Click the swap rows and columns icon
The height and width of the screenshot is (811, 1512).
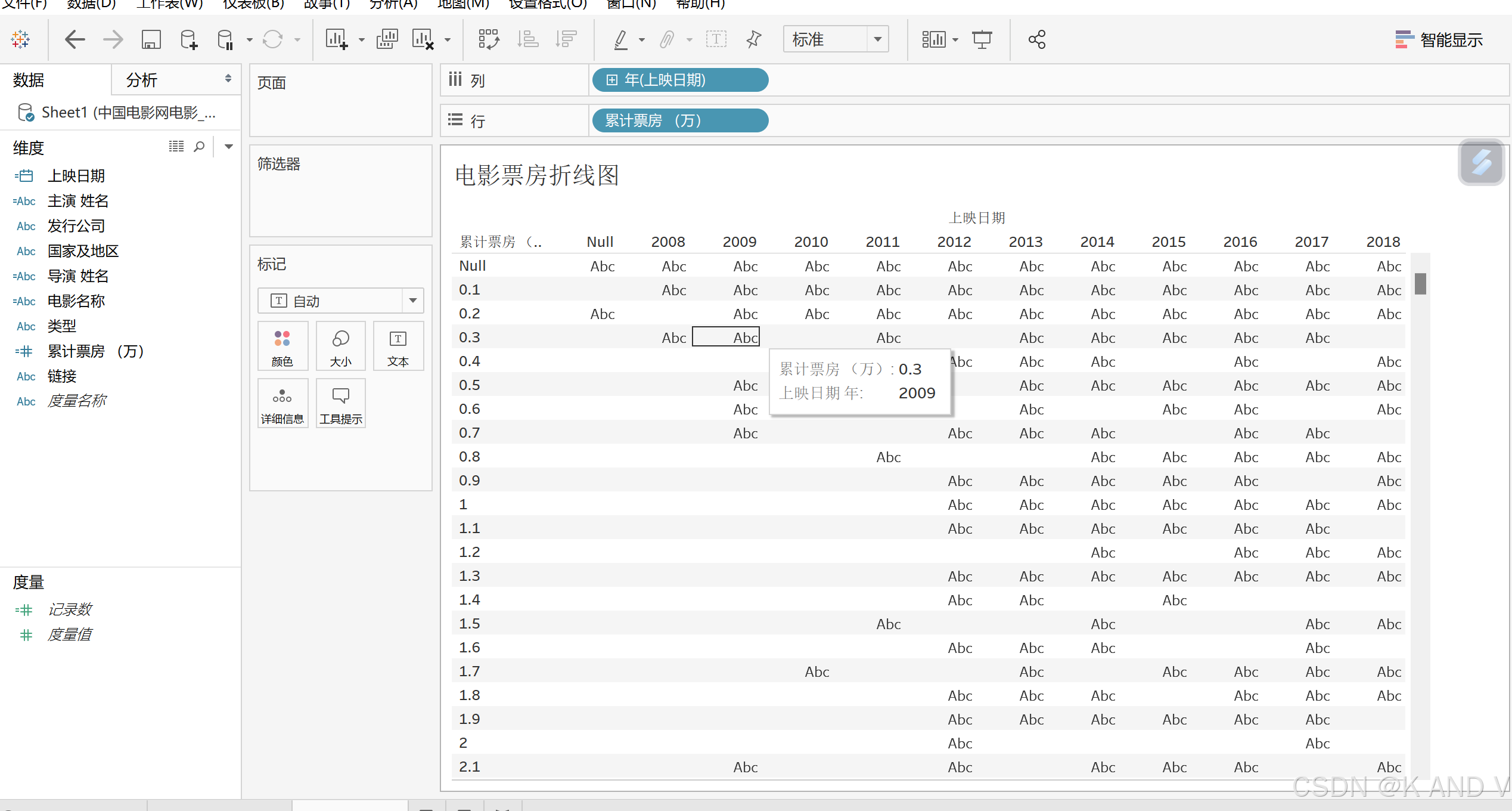click(x=489, y=40)
